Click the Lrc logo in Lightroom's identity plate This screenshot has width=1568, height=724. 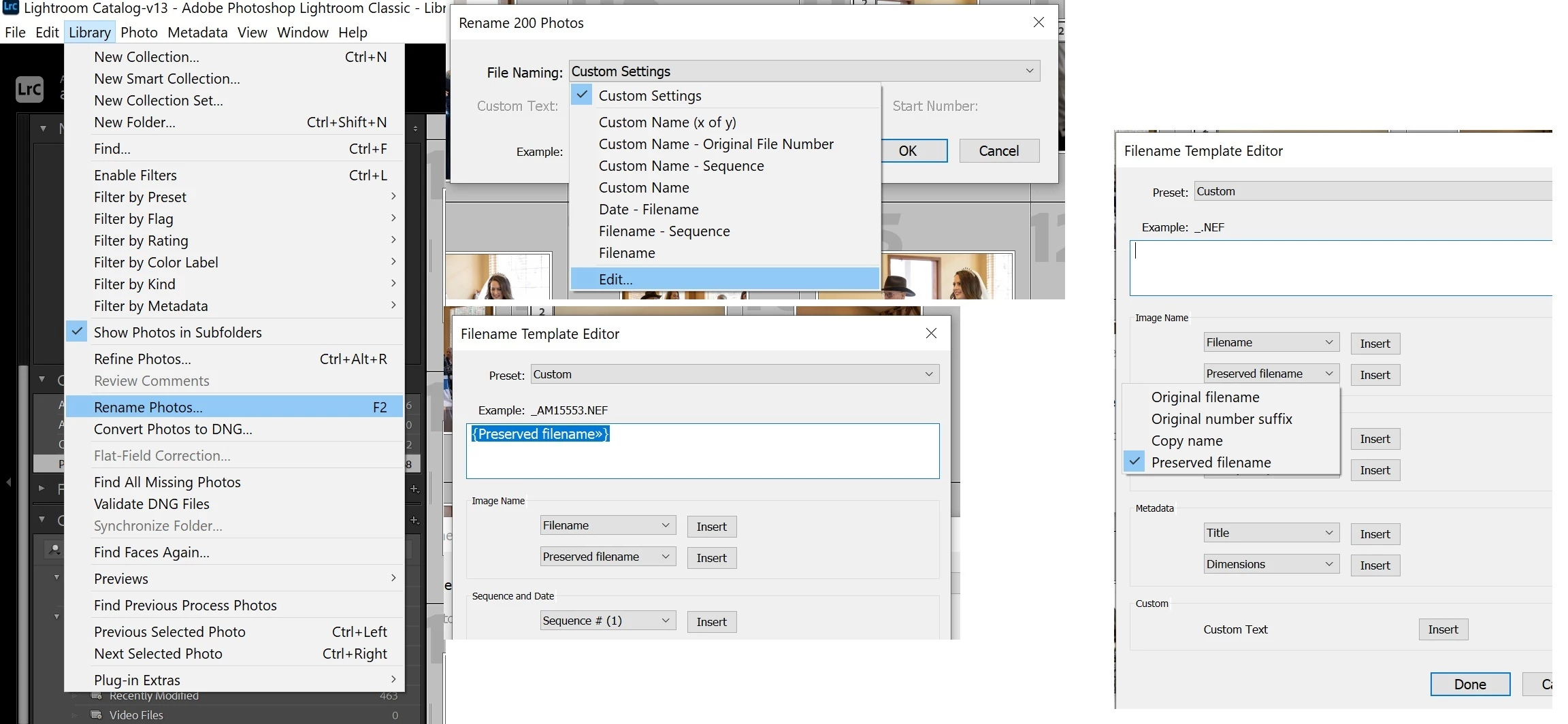(x=29, y=89)
